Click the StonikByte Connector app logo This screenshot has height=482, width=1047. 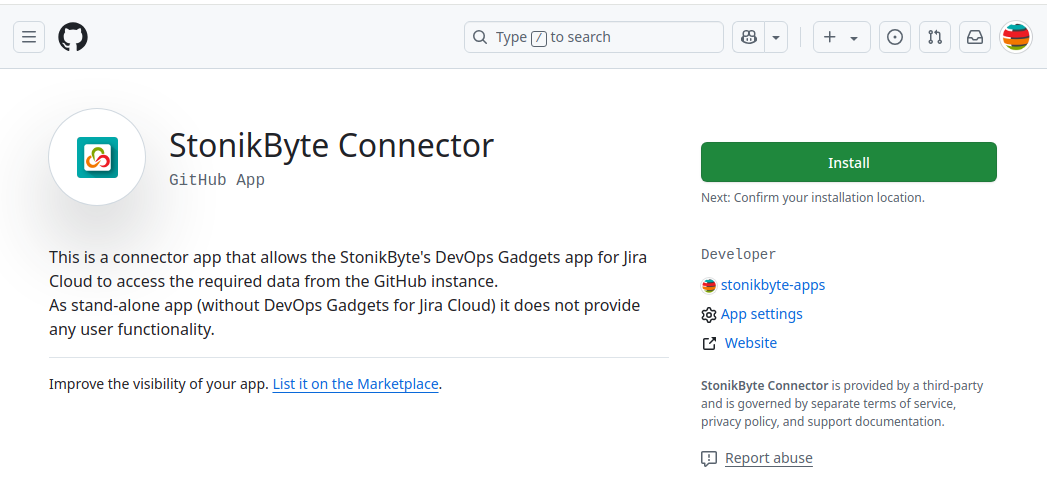[x=97, y=157]
